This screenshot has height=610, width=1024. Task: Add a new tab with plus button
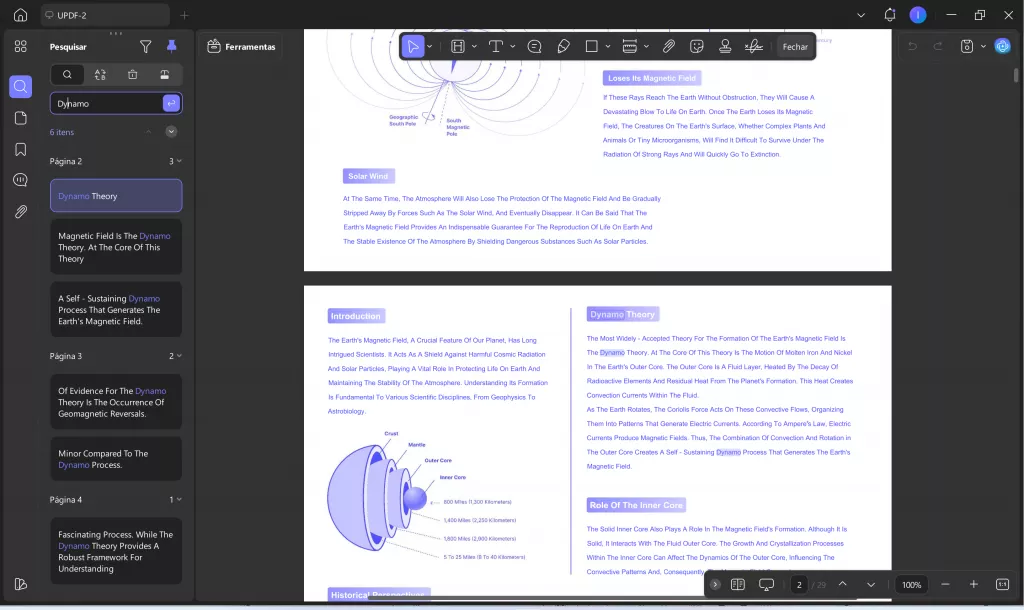(184, 15)
